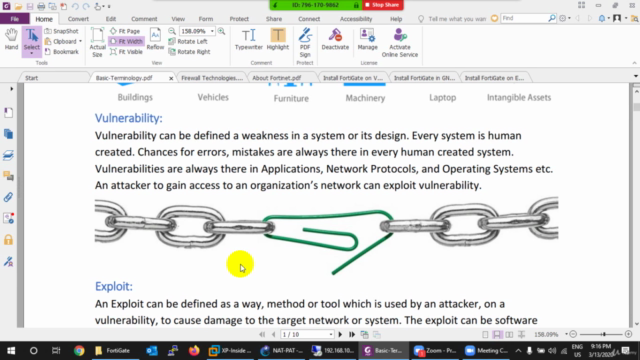Screen dimensions: 640x360
Task: Open the About Fortinet.pdf tab
Action: coord(276,78)
